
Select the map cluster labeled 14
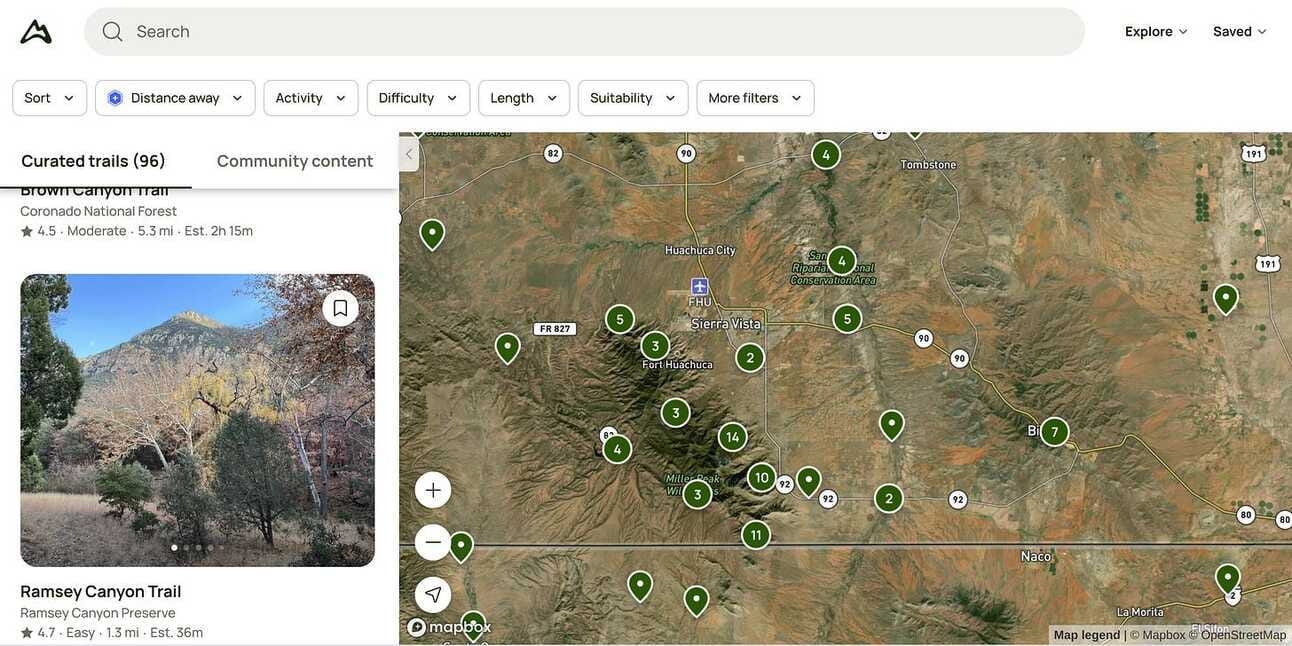(x=733, y=437)
